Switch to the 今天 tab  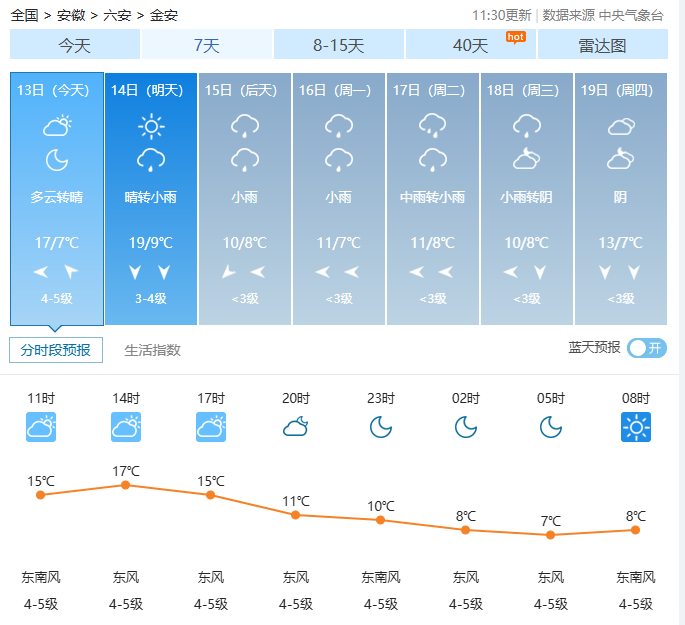click(x=74, y=45)
